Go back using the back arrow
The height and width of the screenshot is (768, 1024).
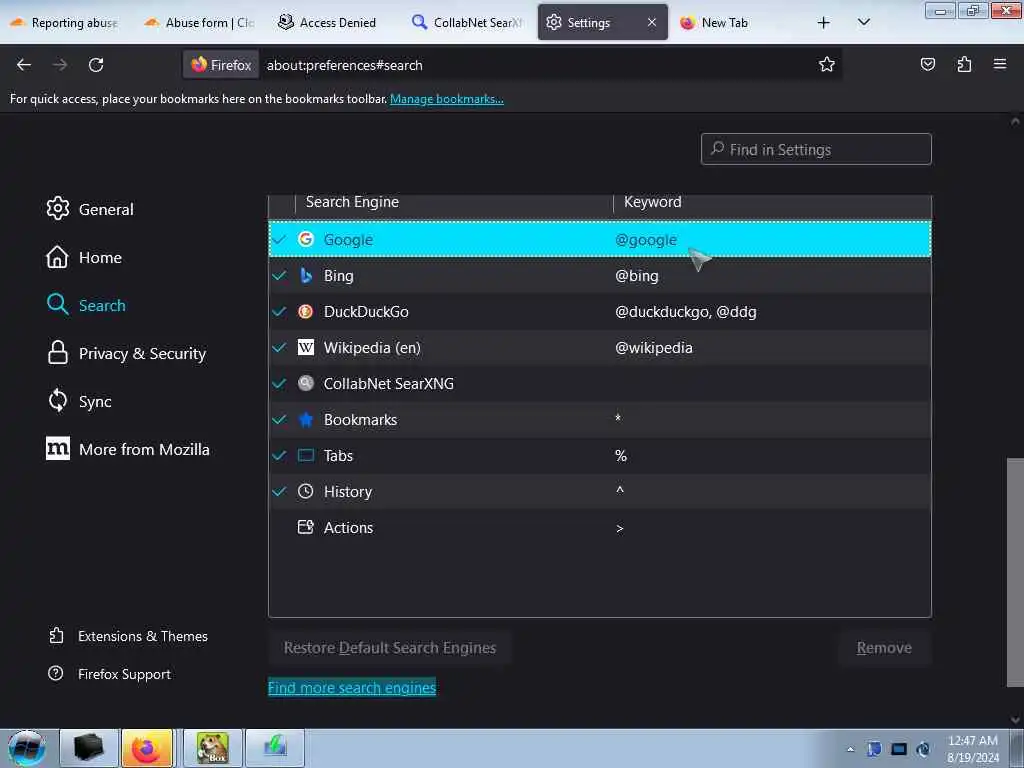click(24, 65)
